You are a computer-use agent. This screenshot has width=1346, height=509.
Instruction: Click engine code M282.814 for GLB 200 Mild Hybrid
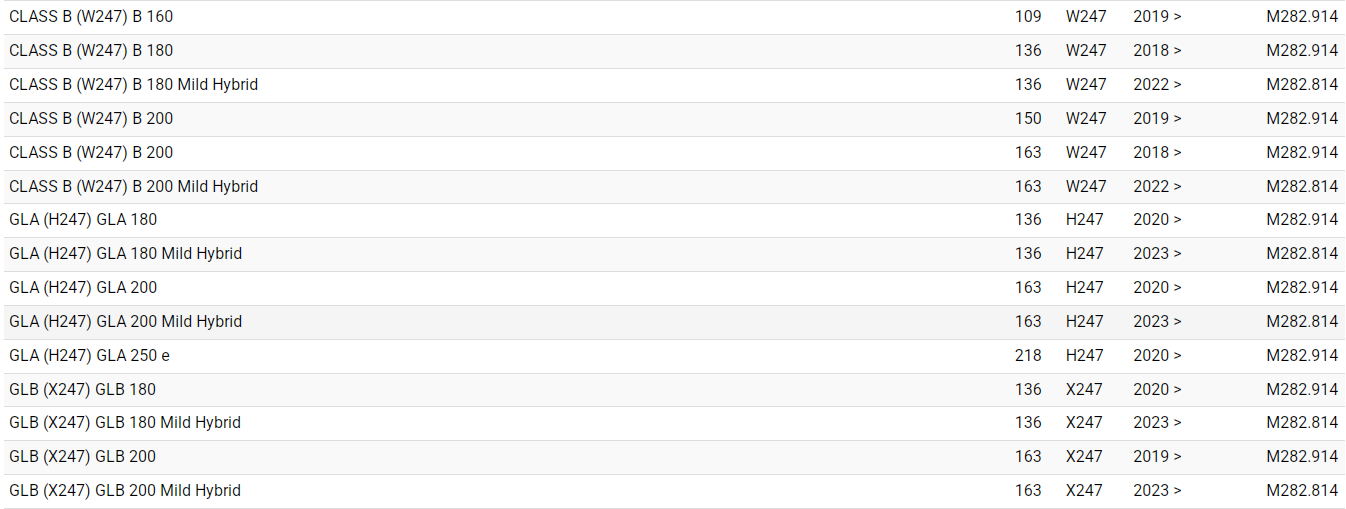(1301, 491)
